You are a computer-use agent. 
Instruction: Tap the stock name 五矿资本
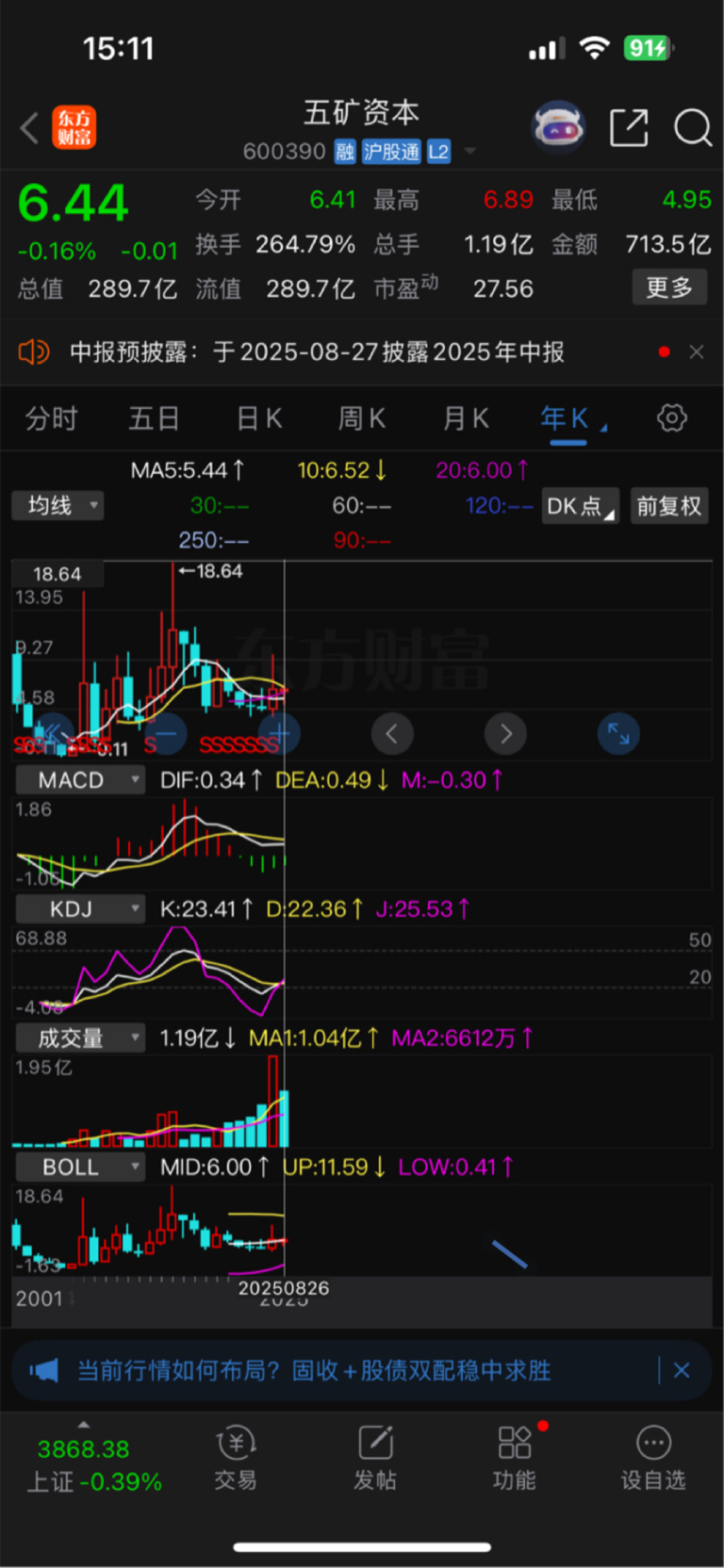pyautogui.click(x=361, y=113)
